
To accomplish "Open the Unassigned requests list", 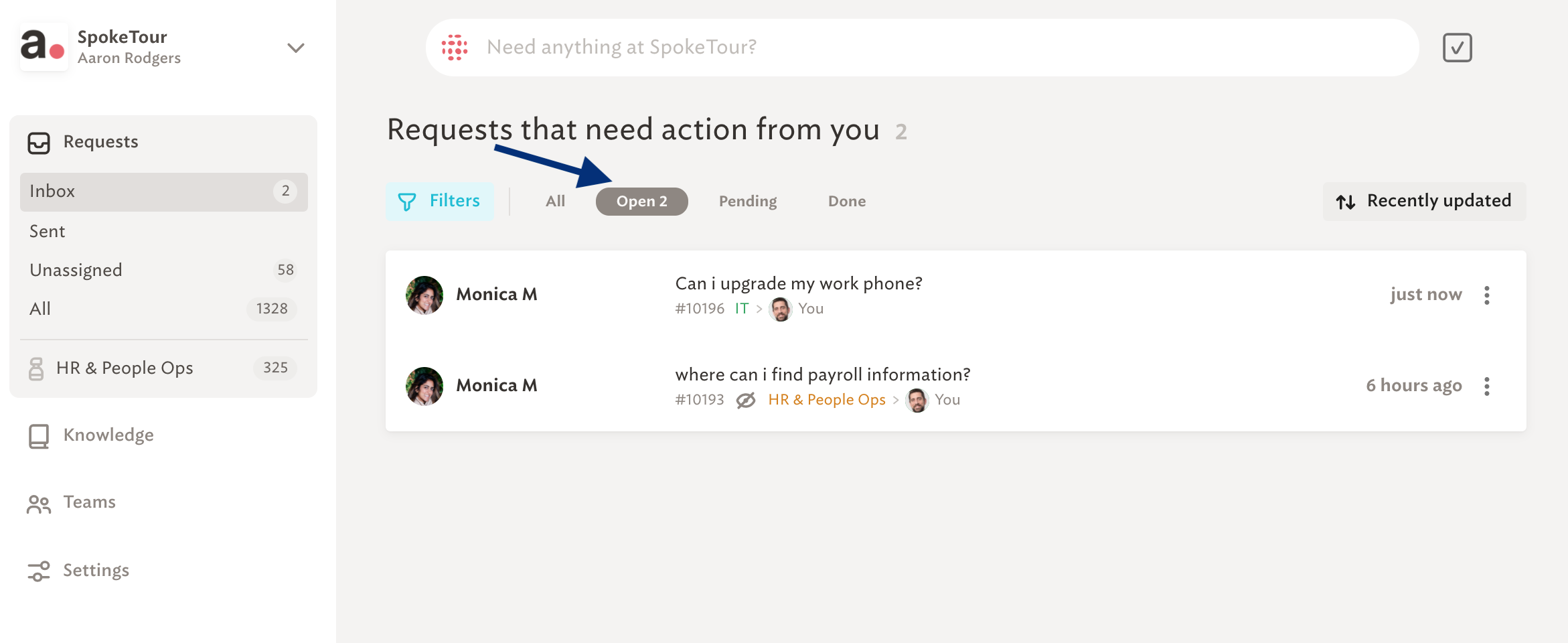I will point(163,270).
